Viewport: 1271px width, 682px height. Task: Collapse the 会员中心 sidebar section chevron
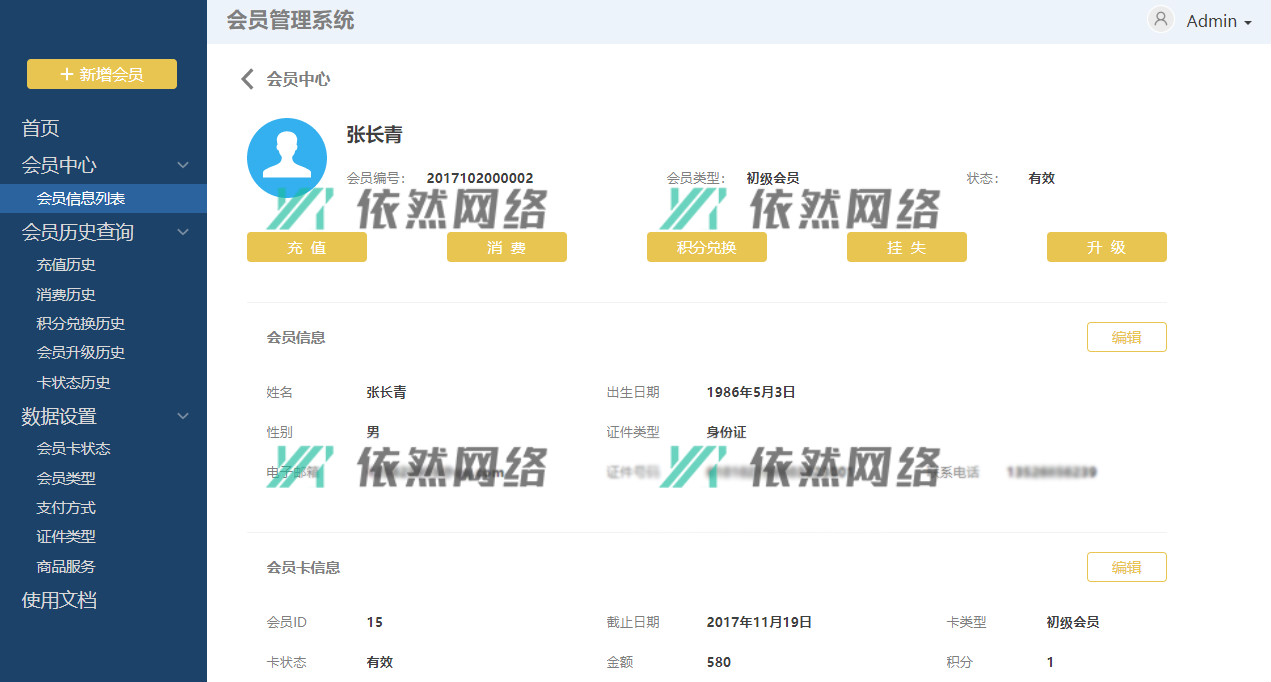(183, 165)
